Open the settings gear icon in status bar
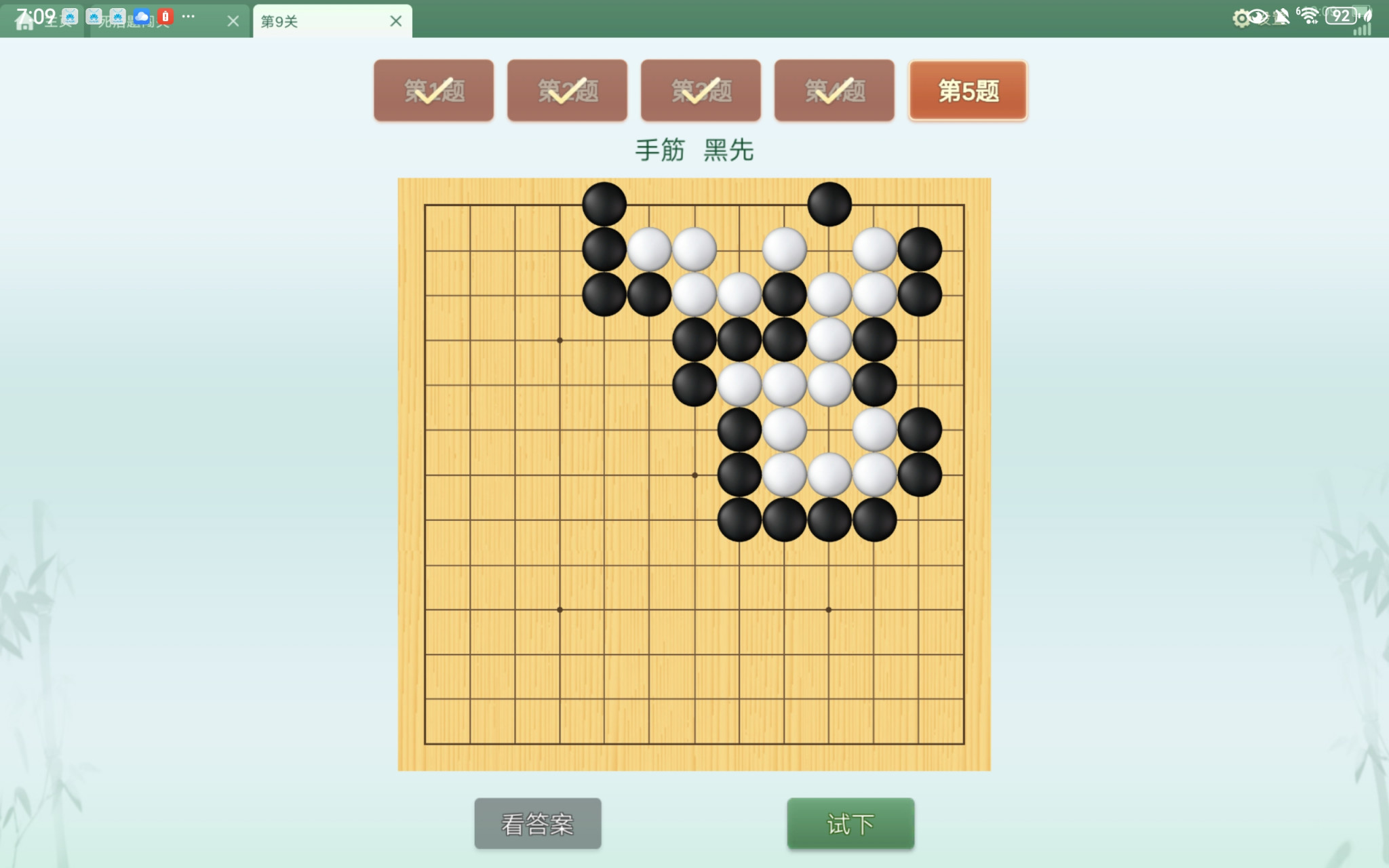The width and height of the screenshot is (1389, 868). click(x=1241, y=18)
